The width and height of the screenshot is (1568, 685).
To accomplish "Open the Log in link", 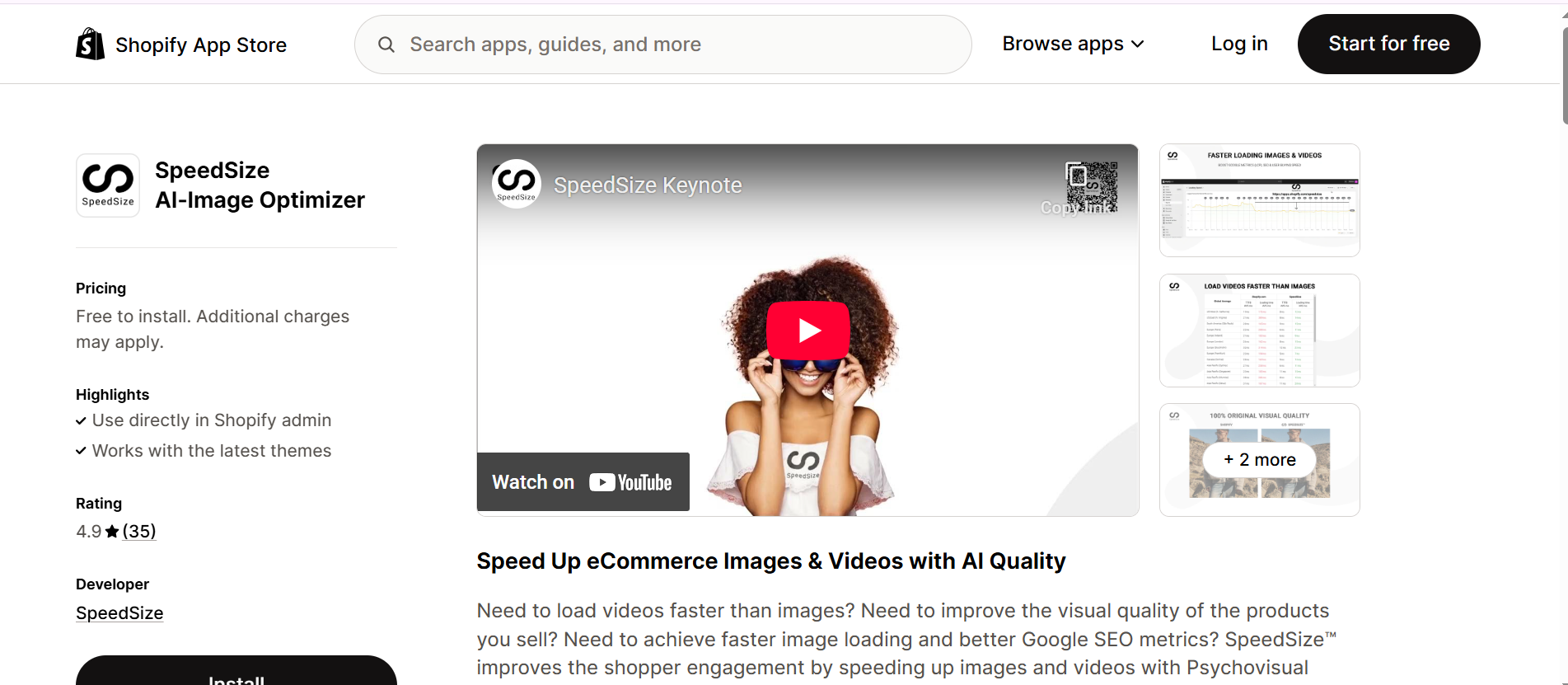I will [1239, 44].
